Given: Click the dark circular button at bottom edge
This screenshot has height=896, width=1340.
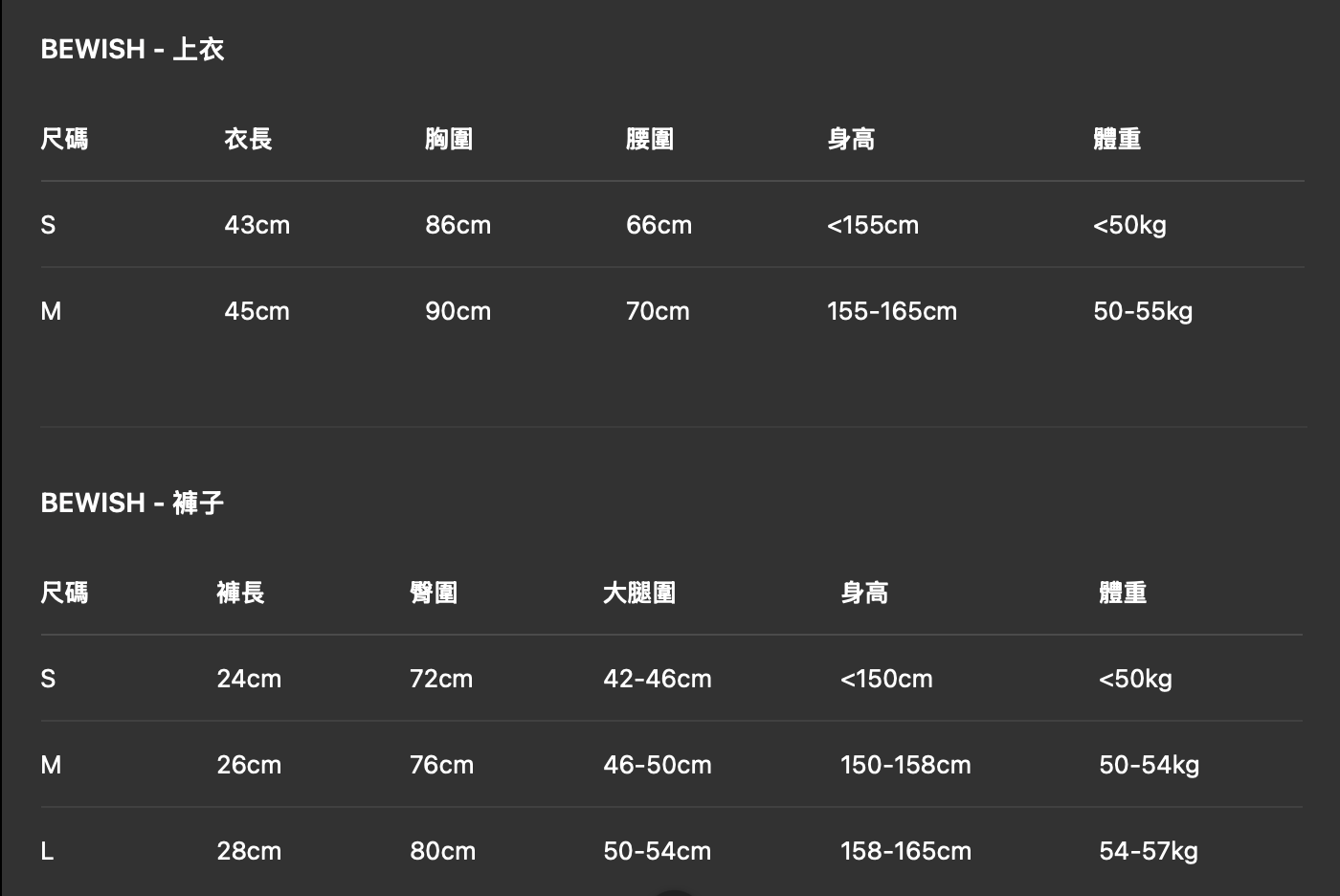Looking at the screenshot, I should pos(675,891).
